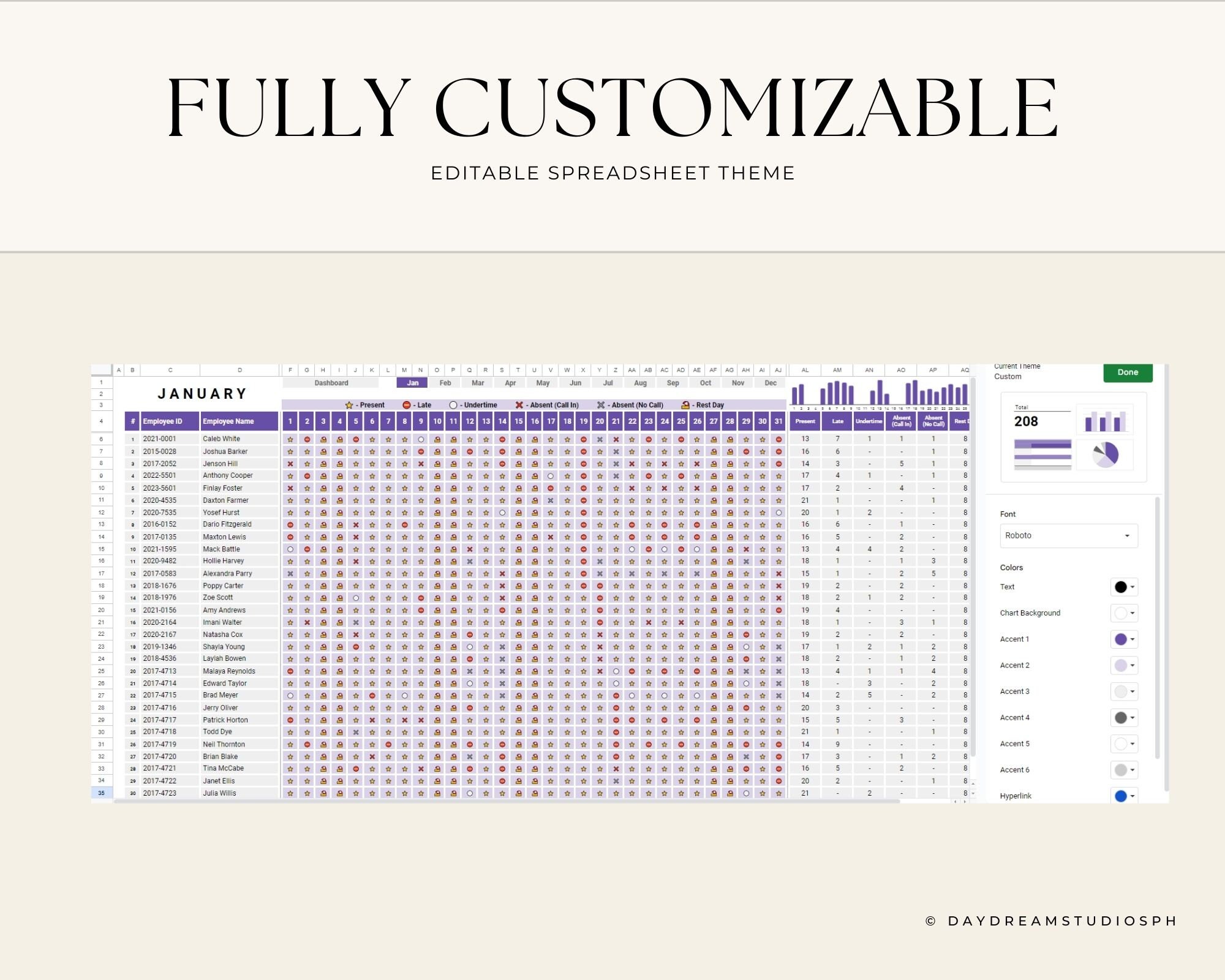Click the Absent (Call In) legend icon
The height and width of the screenshot is (980, 1225).
pyautogui.click(x=518, y=404)
